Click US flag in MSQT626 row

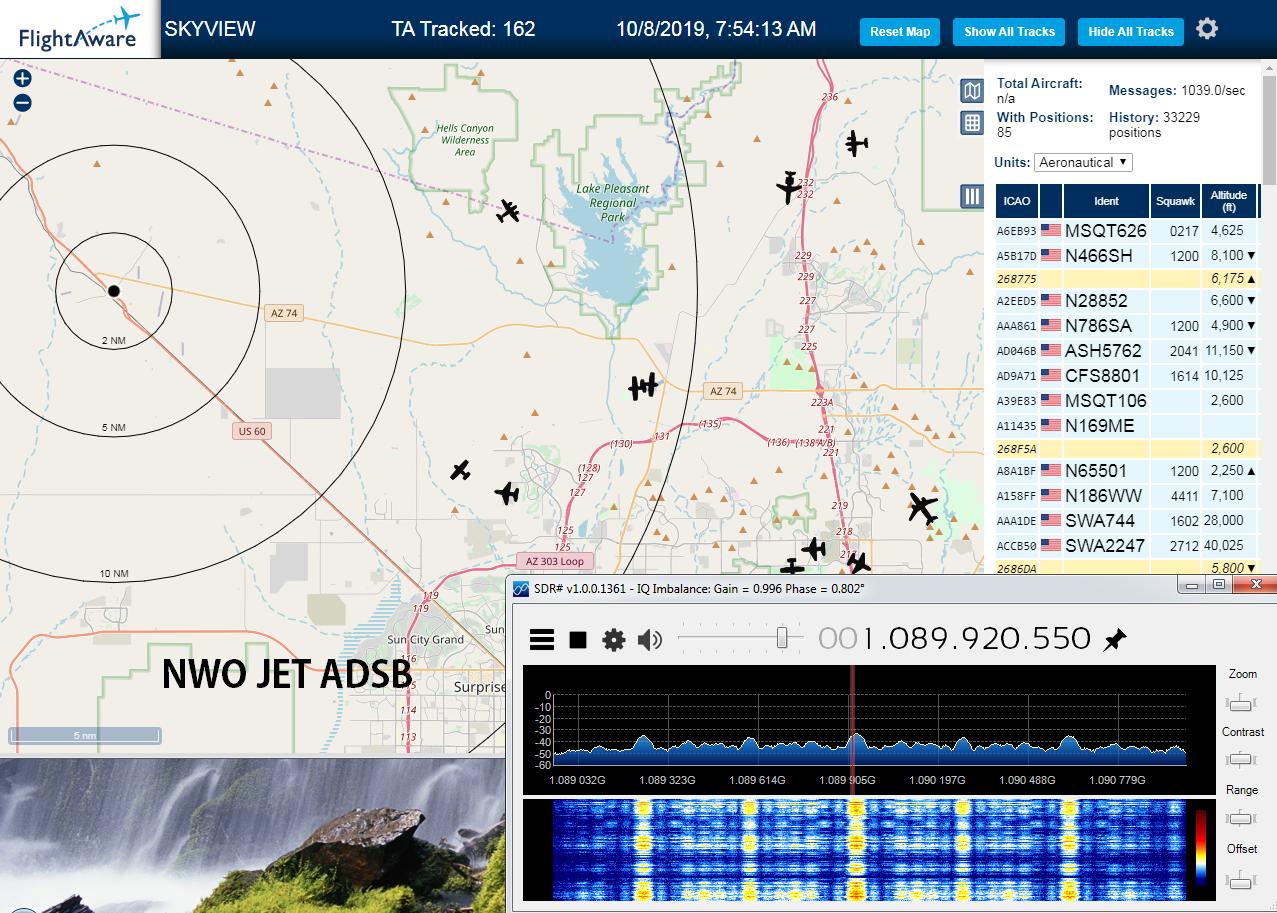tap(1051, 230)
